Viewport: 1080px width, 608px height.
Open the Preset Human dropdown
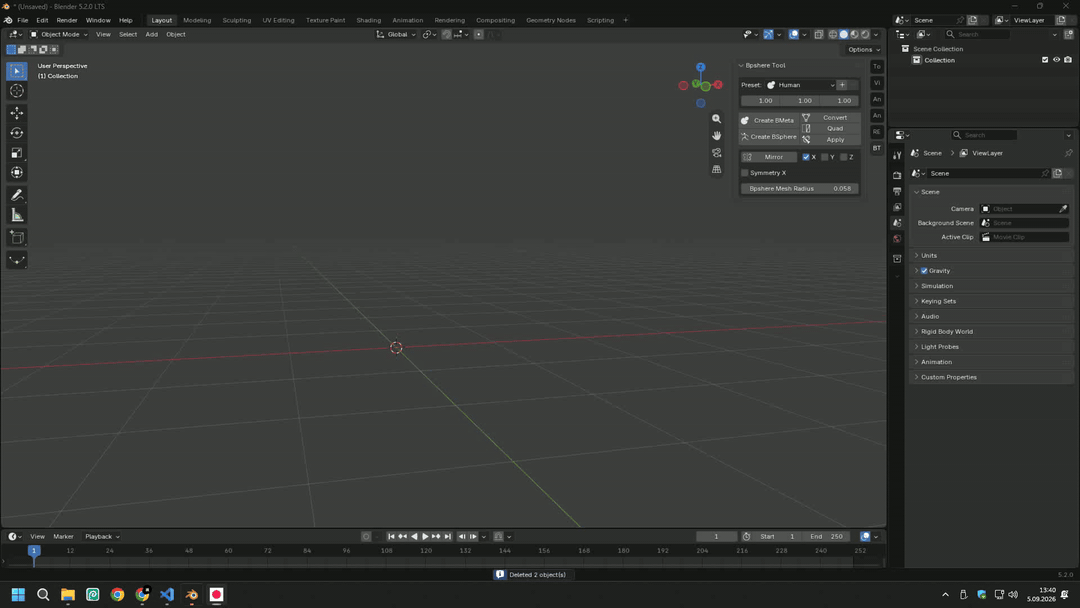[x=800, y=85]
